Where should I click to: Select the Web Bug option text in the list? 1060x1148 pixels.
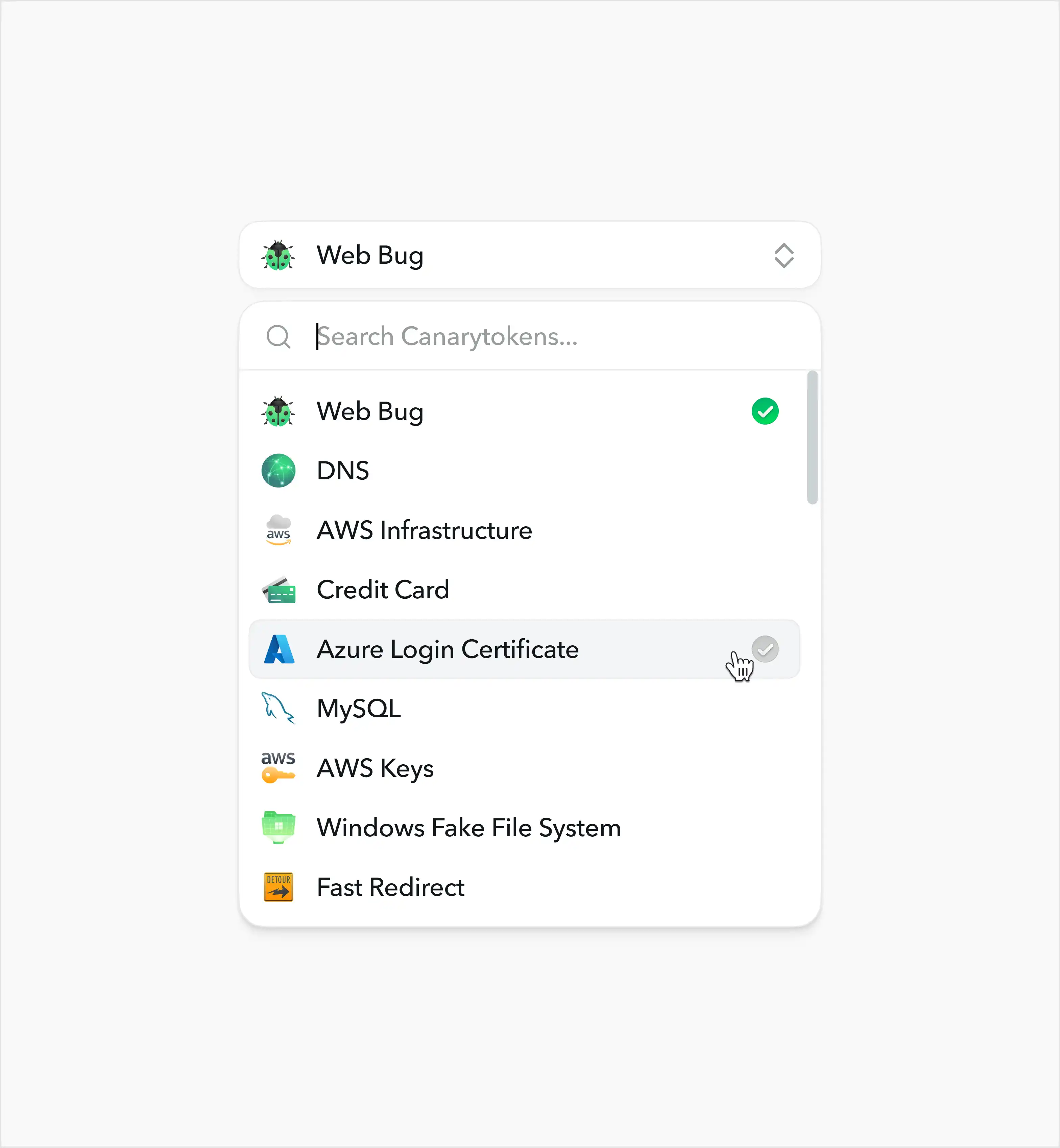coord(370,412)
